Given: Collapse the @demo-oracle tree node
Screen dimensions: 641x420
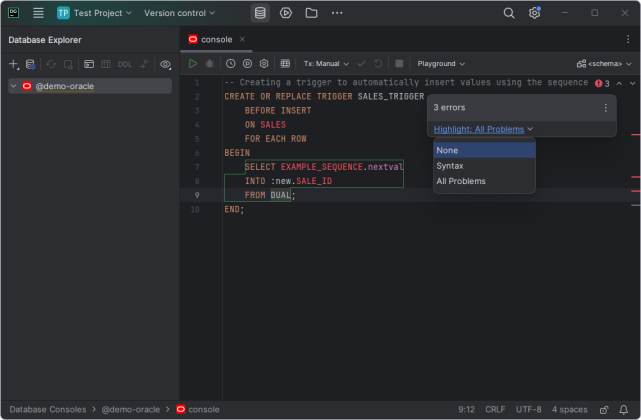Looking at the screenshot, I should [13, 87].
